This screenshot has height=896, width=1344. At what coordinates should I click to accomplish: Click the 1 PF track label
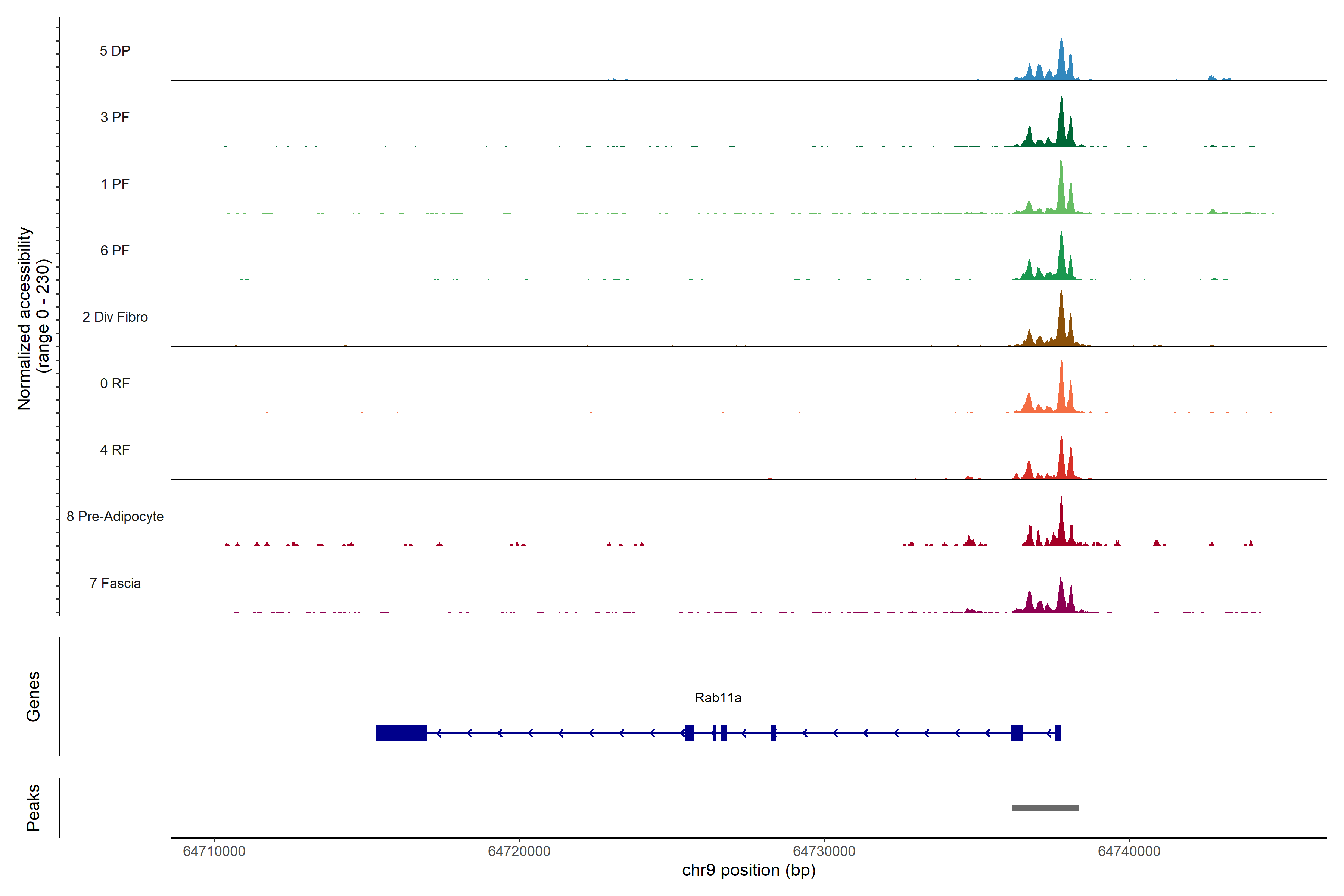115,184
